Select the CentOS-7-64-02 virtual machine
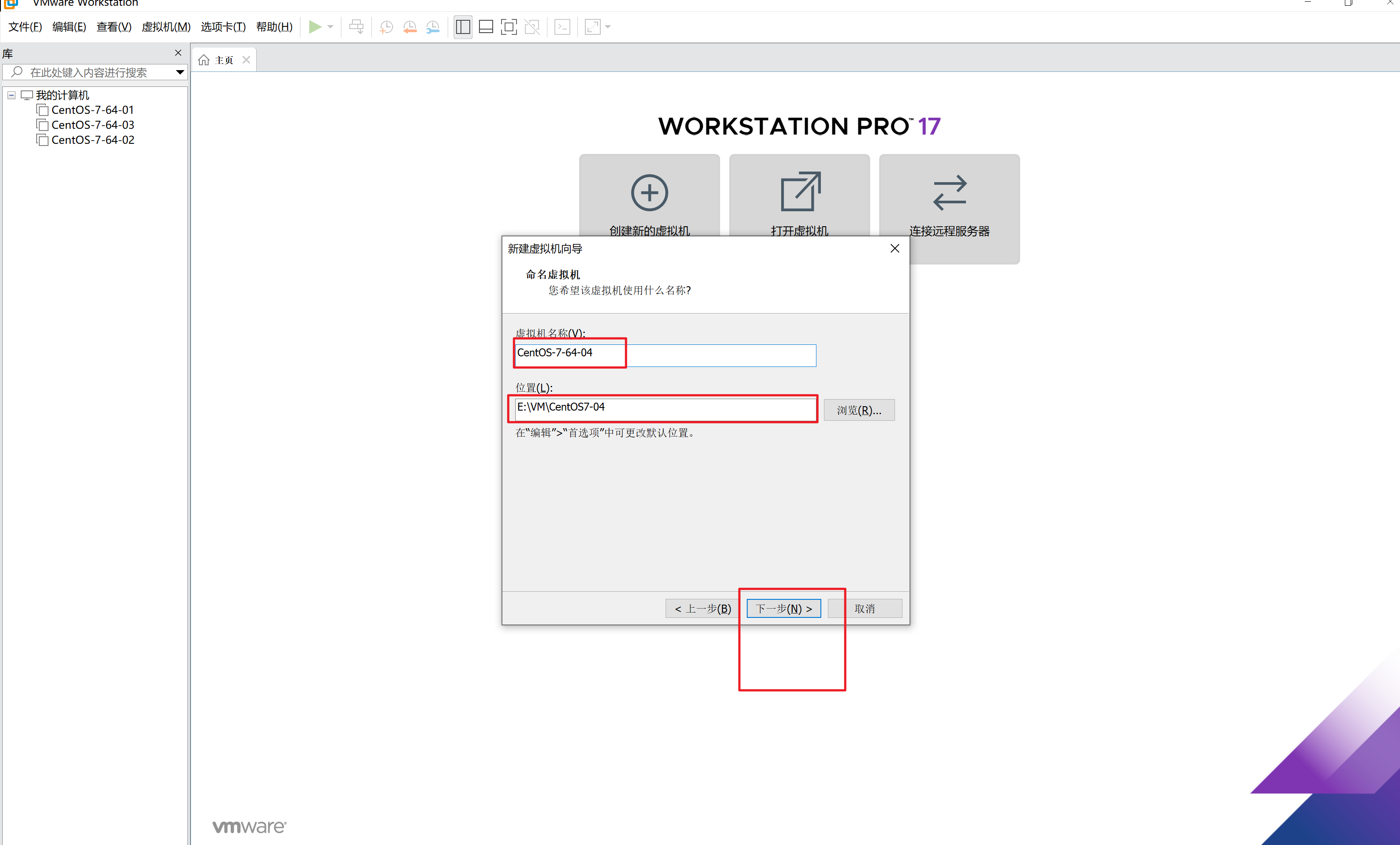Screen dimensions: 1400x845 click(x=93, y=139)
